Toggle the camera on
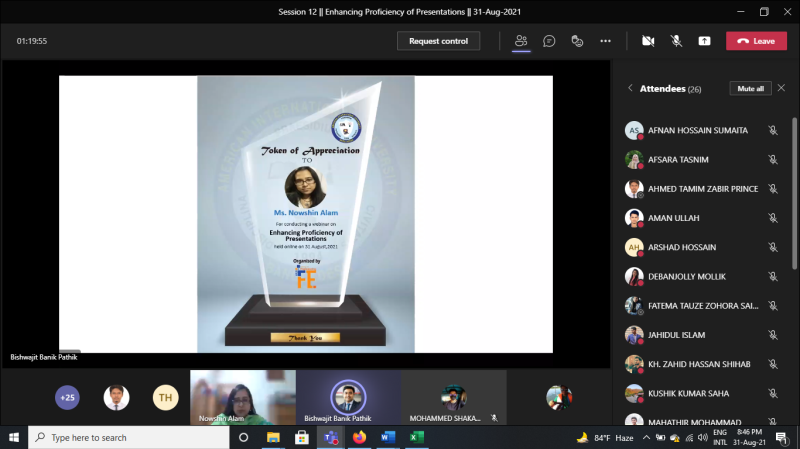800x449 pixels. 648,41
